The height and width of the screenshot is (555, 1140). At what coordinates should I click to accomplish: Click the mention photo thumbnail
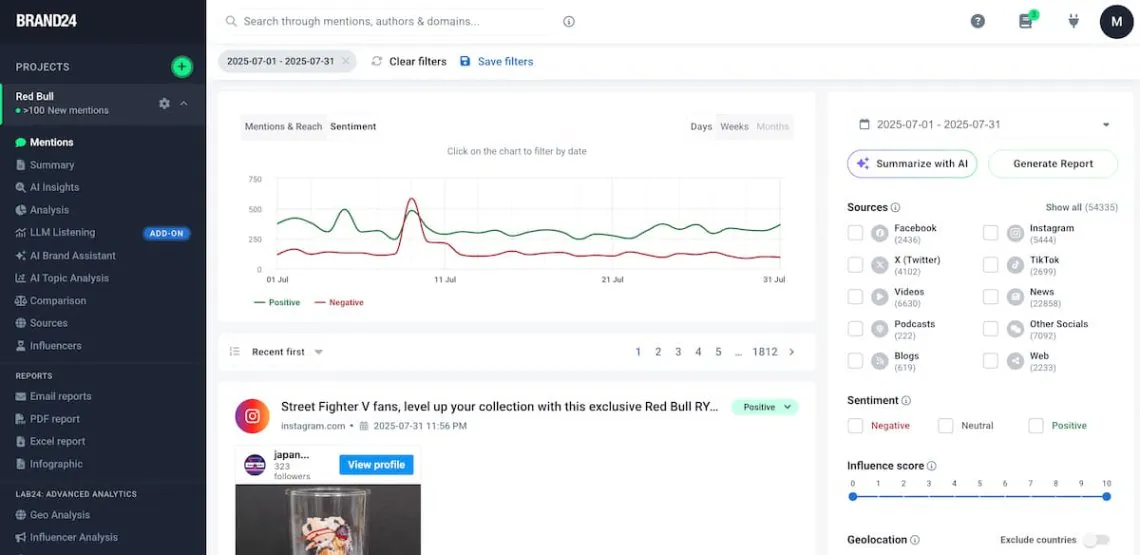[328, 520]
